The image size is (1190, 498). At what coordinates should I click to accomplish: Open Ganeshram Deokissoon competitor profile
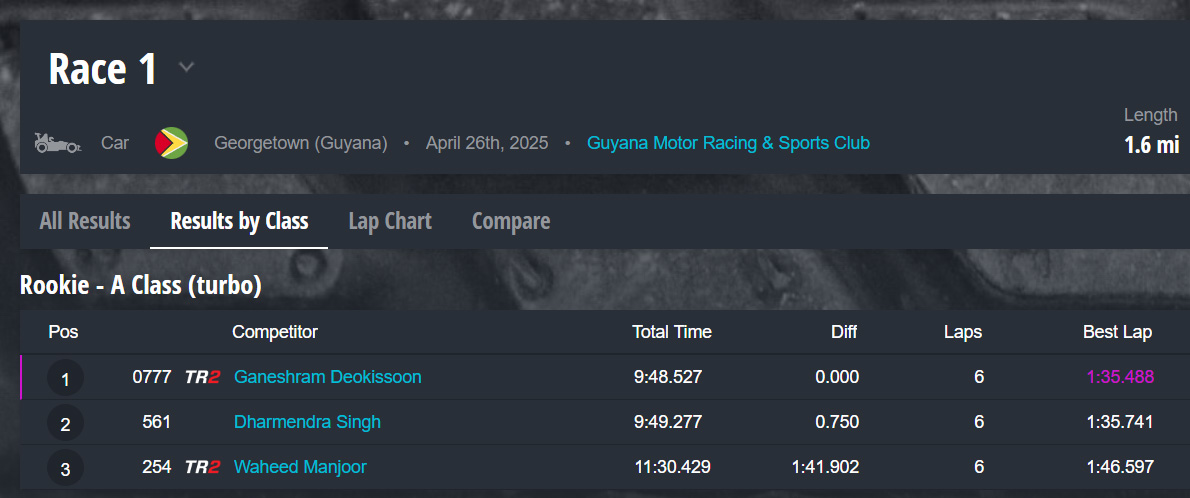point(327,377)
